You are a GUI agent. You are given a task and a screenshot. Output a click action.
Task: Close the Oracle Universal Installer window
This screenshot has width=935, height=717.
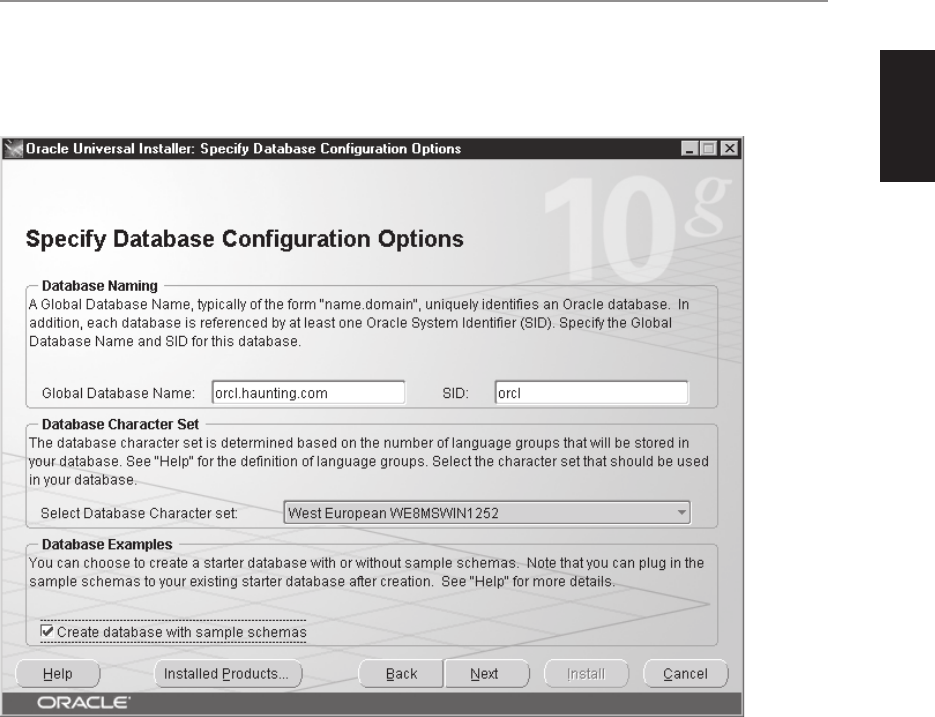(x=729, y=149)
